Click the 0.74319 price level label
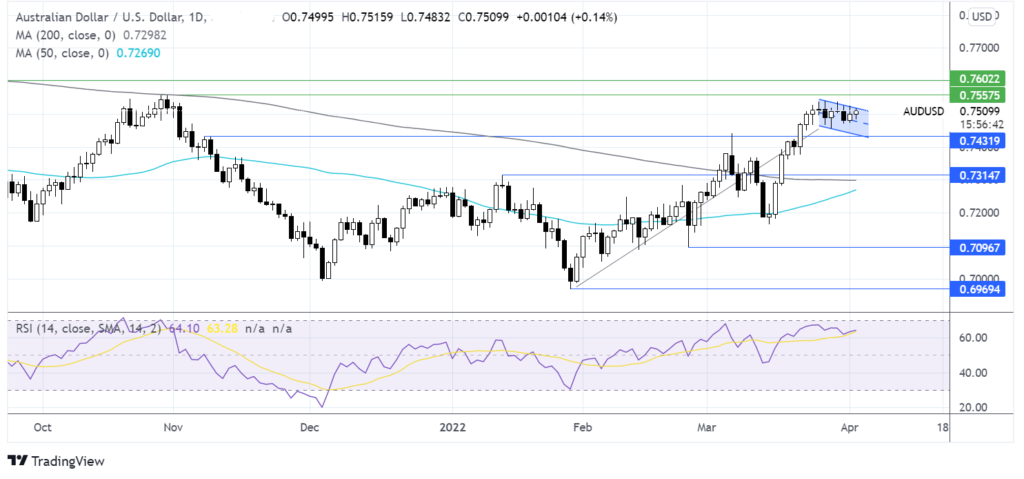The width and height of the screenshot is (1024, 479). (978, 140)
